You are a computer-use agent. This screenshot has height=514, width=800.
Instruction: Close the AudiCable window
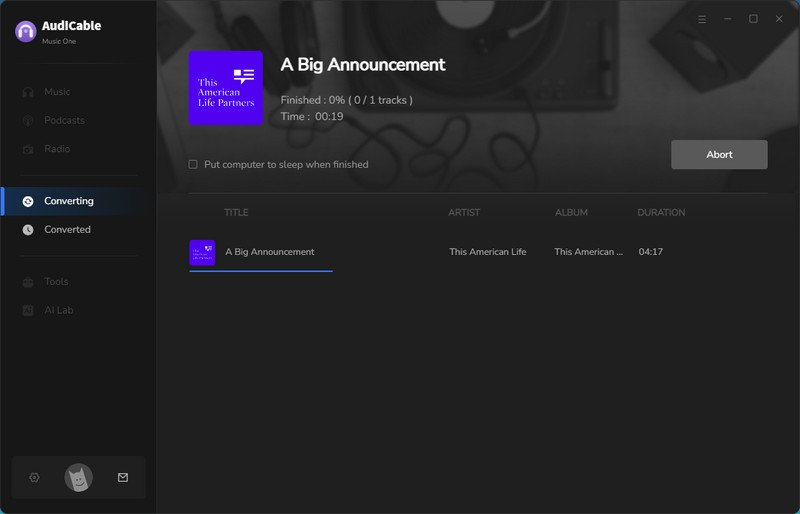779,19
